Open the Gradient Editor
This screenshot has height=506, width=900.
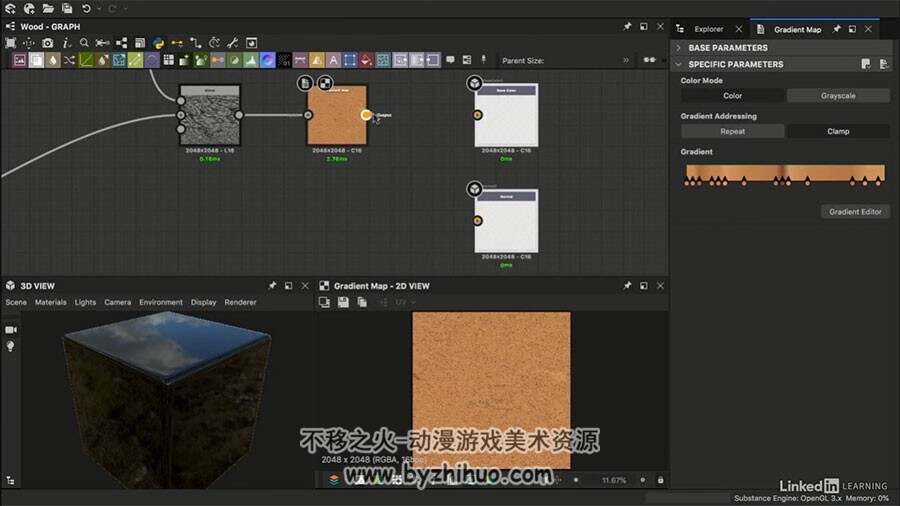coord(855,212)
